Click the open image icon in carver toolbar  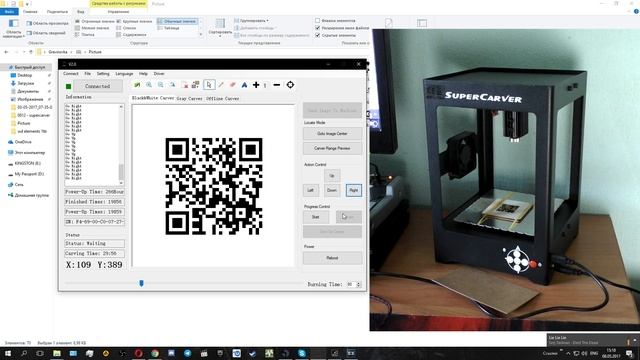point(137,85)
